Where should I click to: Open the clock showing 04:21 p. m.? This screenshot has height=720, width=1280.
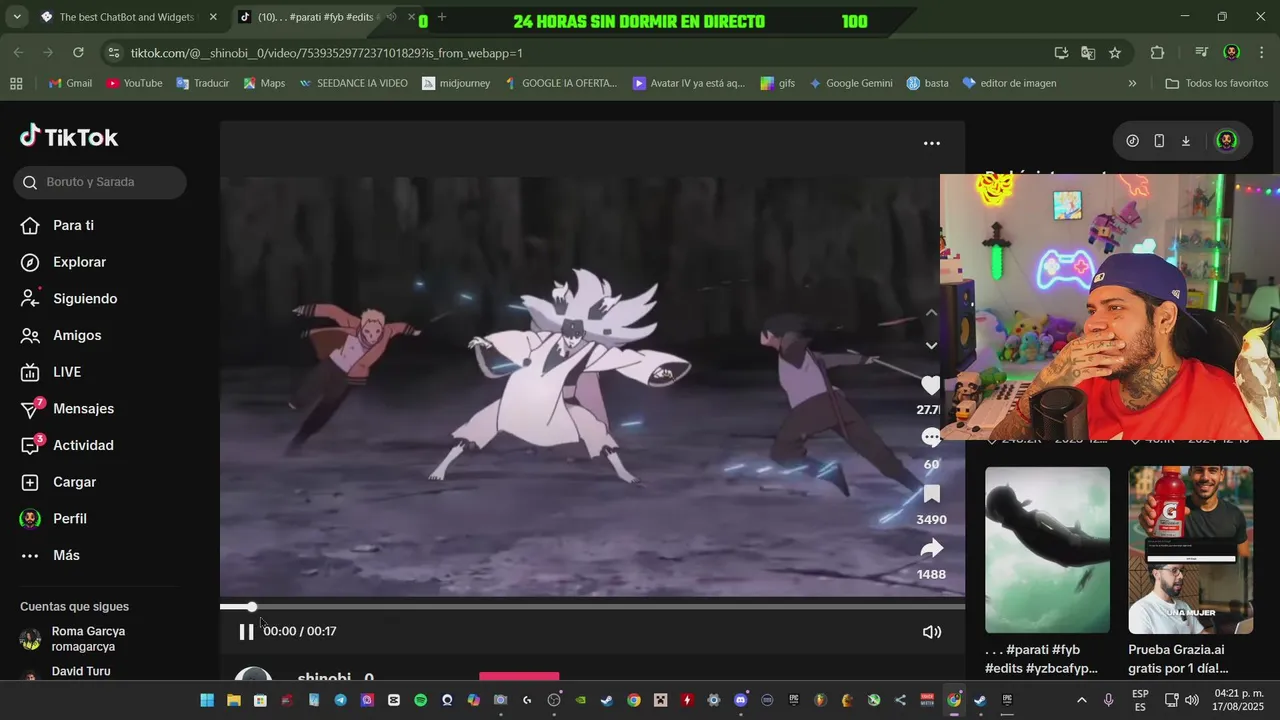click(1239, 700)
